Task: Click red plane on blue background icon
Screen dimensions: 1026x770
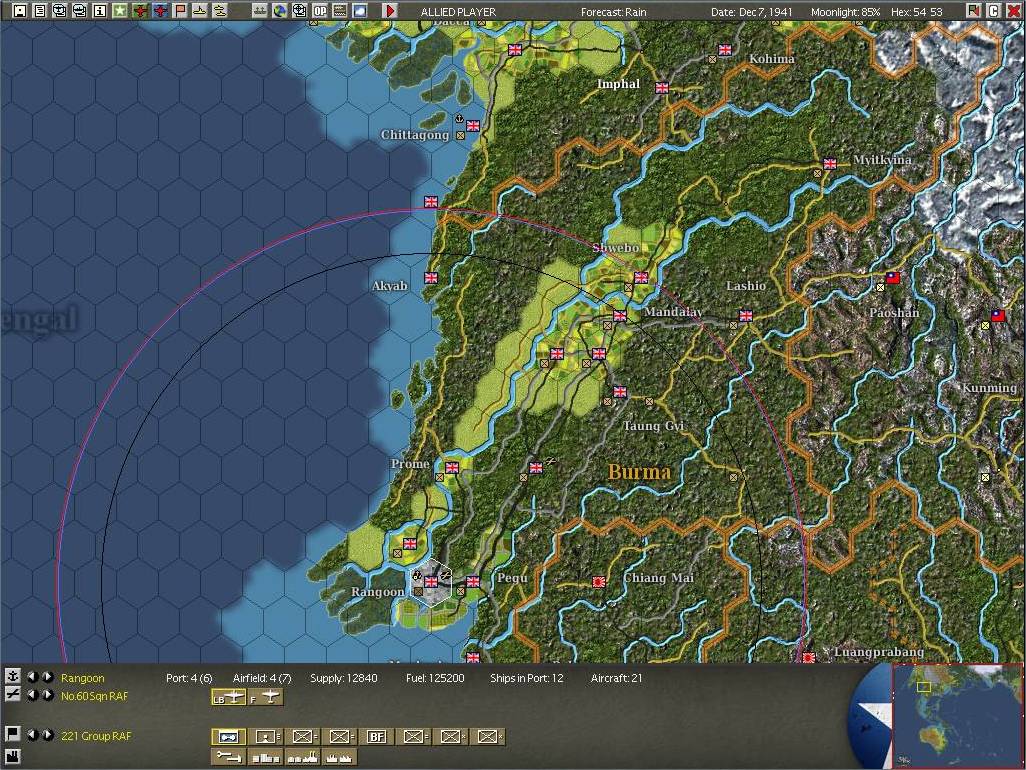Action: click(x=160, y=10)
